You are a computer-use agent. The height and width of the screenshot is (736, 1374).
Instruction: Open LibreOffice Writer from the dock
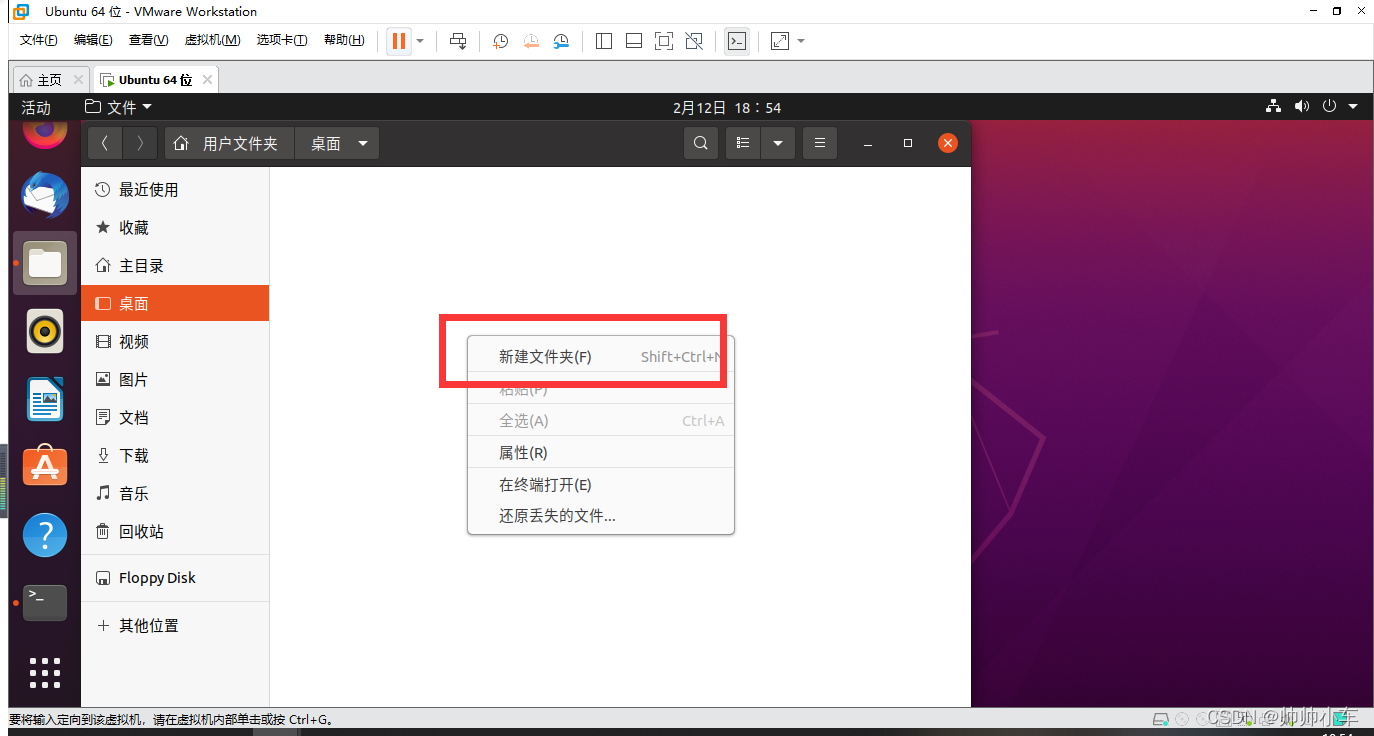pyautogui.click(x=45, y=400)
